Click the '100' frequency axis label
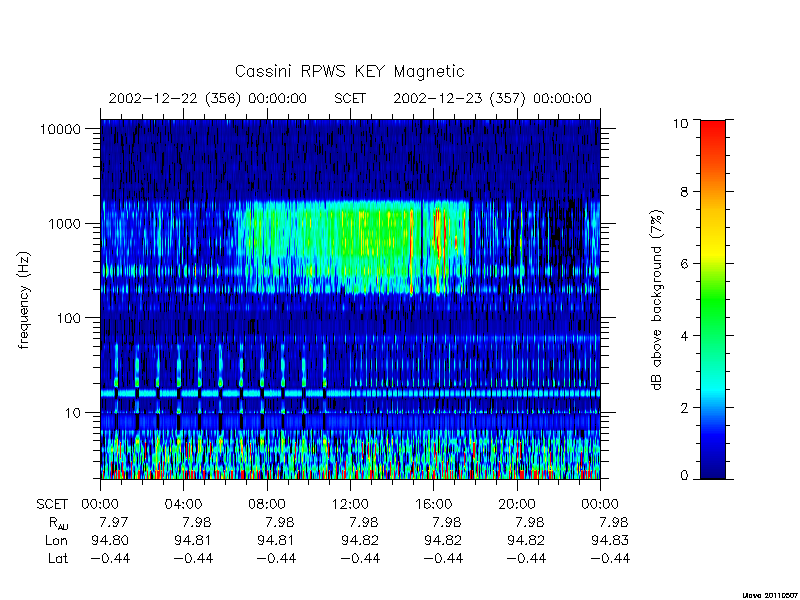 [69, 318]
